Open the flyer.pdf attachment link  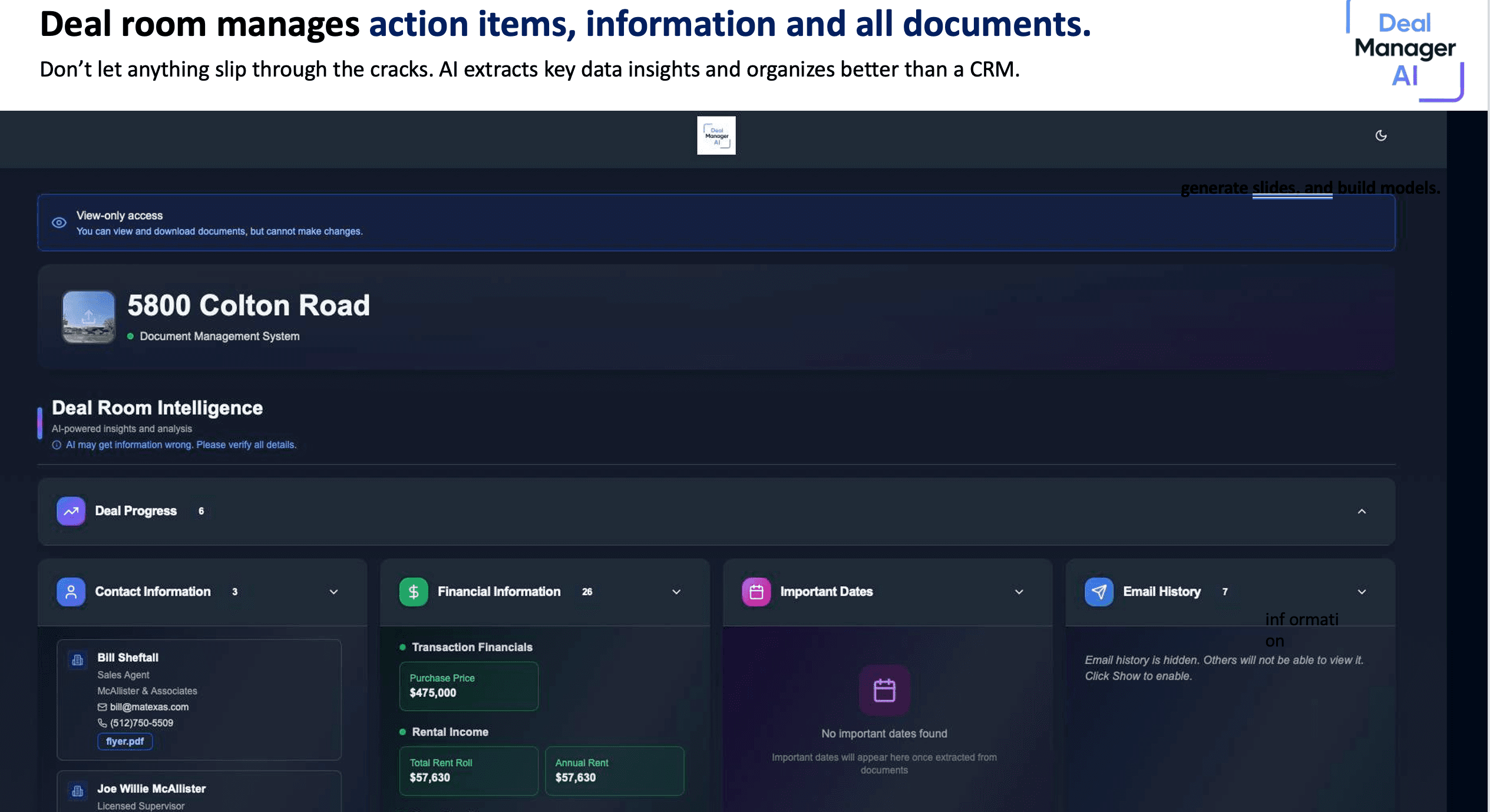click(x=125, y=741)
